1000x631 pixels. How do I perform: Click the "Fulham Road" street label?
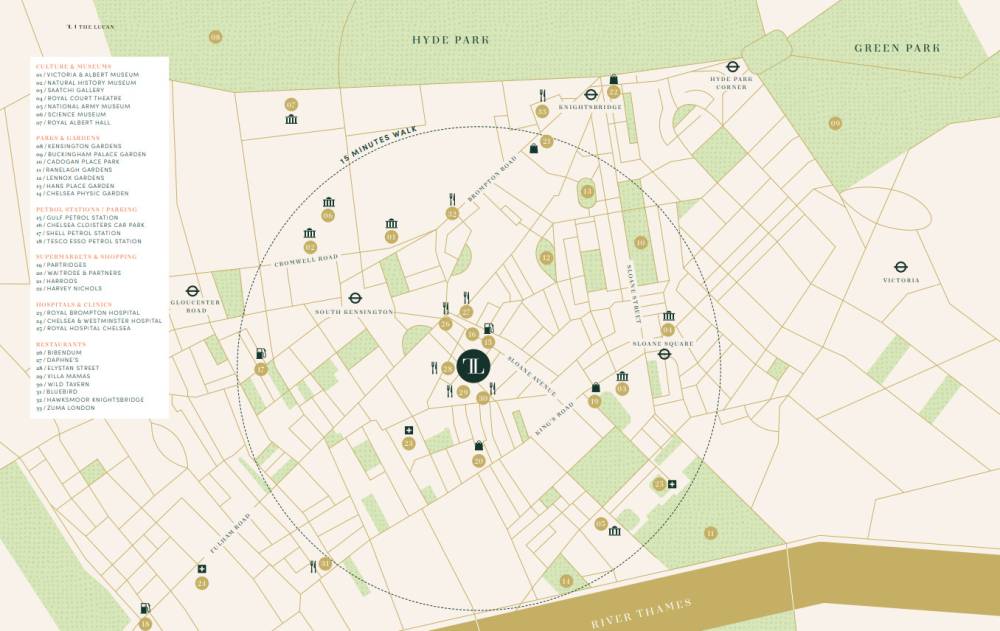point(230,533)
